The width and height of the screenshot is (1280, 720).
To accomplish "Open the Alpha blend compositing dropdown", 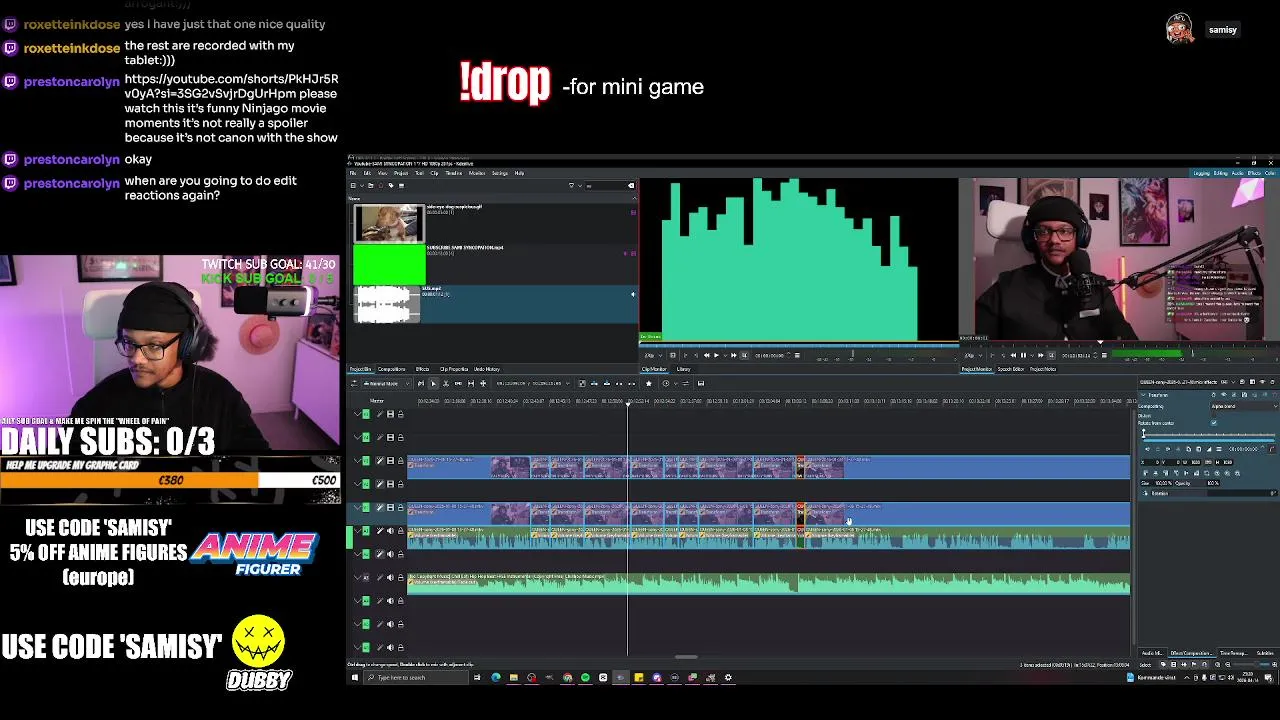I will coord(1244,406).
